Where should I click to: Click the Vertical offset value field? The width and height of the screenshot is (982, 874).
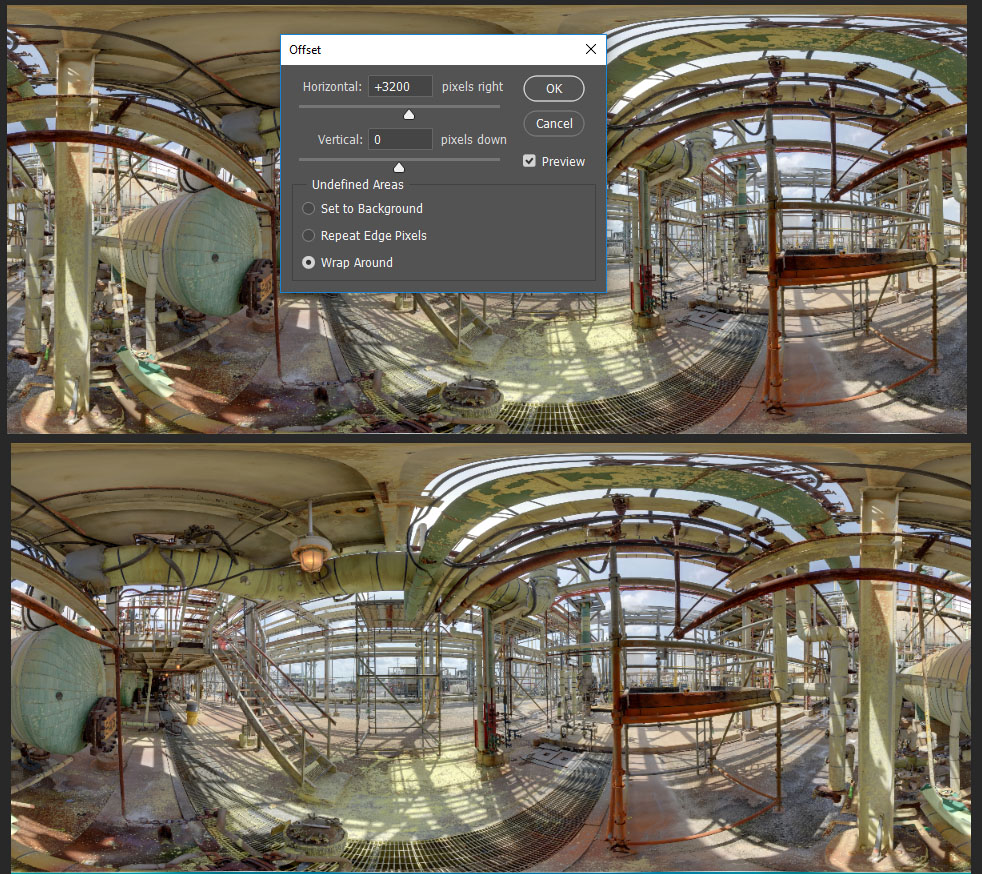pyautogui.click(x=400, y=140)
